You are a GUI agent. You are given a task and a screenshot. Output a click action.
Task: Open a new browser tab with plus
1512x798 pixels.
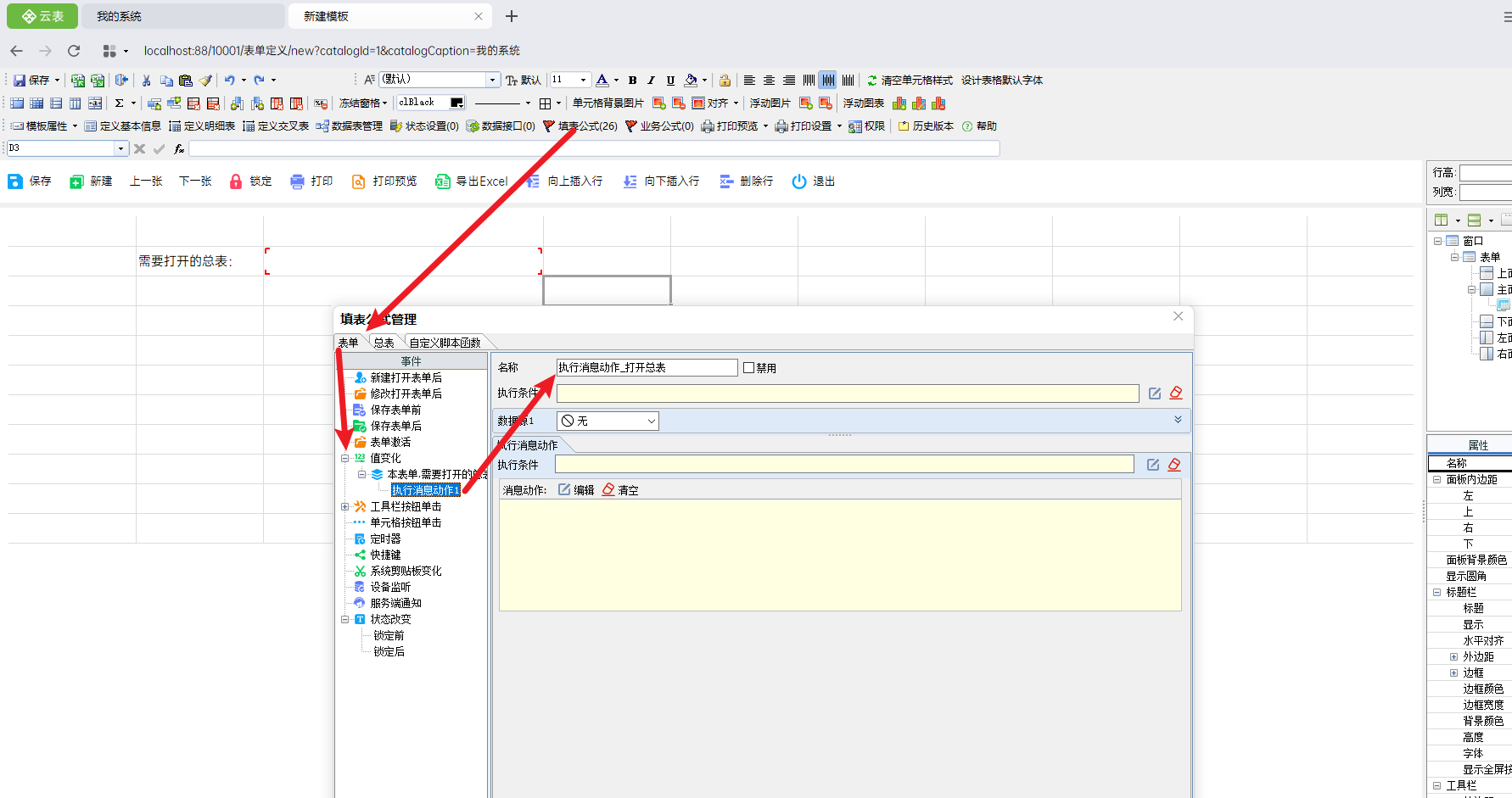pyautogui.click(x=512, y=16)
